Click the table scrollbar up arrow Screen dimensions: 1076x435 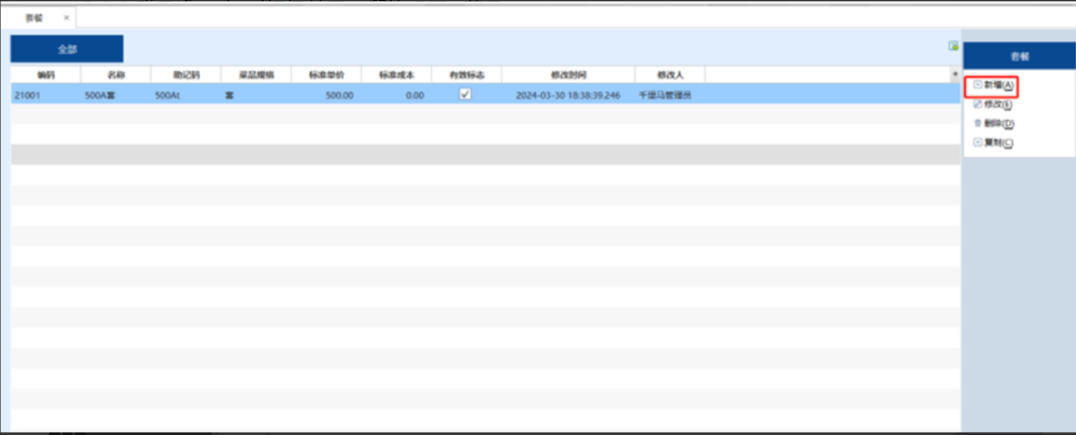pyautogui.click(x=955, y=75)
